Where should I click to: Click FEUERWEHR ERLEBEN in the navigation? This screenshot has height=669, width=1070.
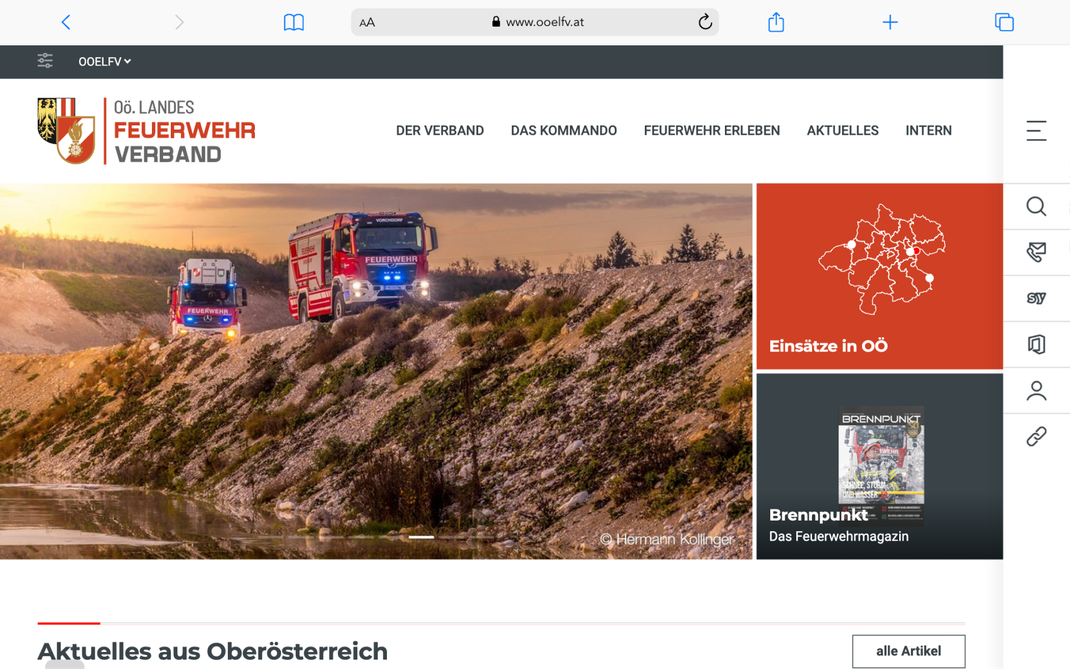click(x=711, y=130)
